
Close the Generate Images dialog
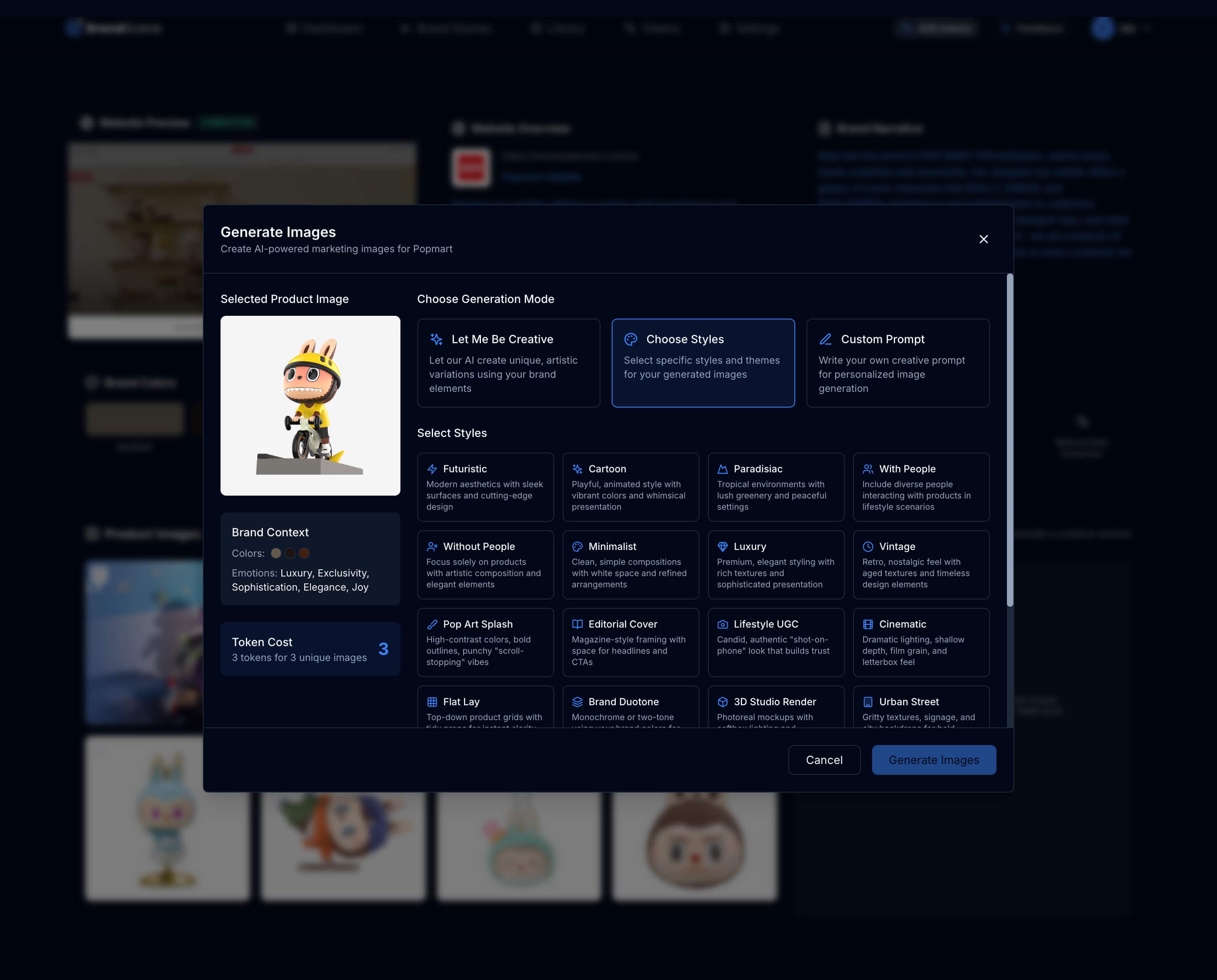(x=983, y=239)
